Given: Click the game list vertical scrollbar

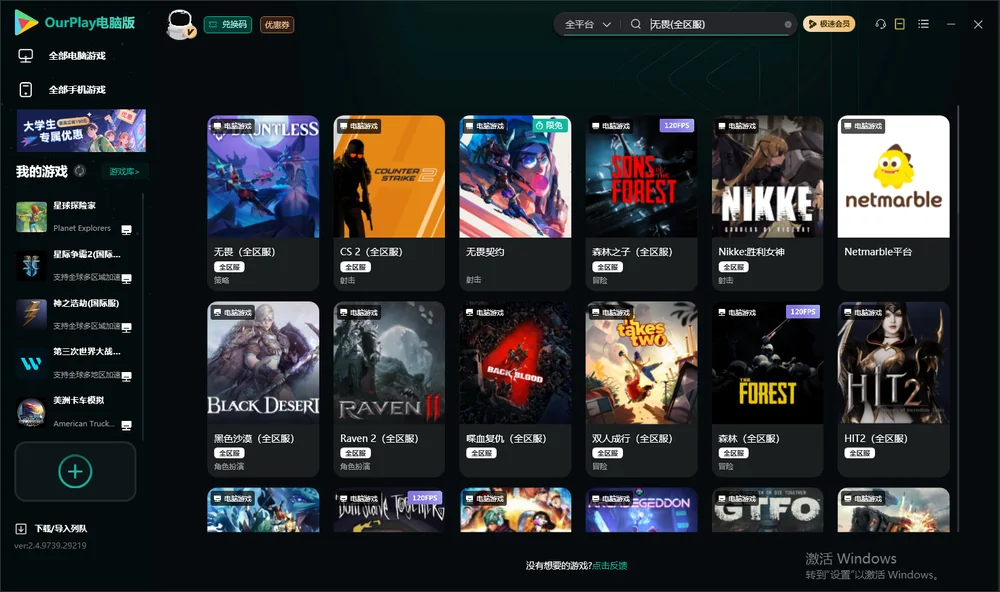Looking at the screenshot, I should (x=958, y=318).
